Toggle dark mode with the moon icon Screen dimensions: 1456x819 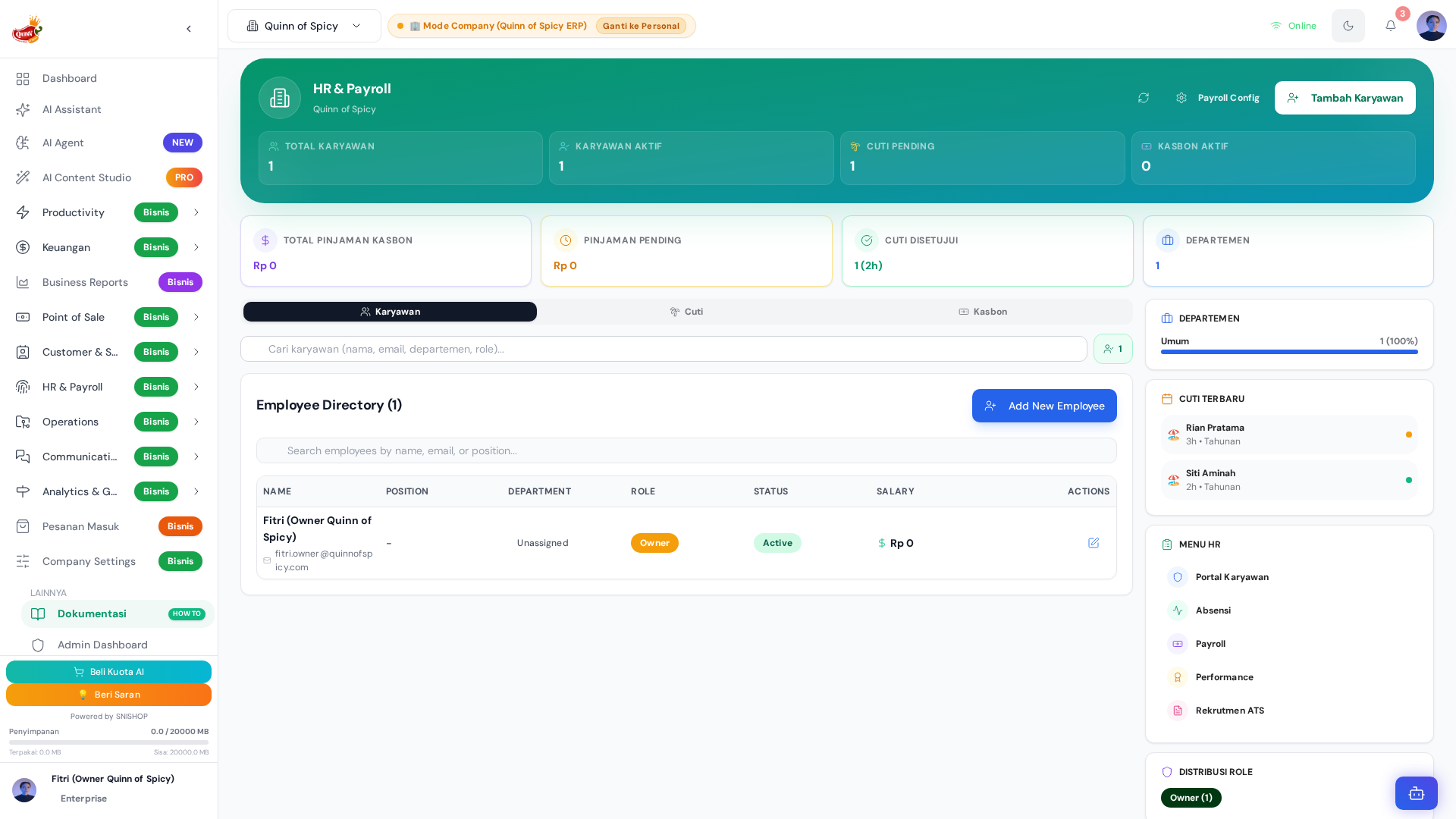(1348, 26)
